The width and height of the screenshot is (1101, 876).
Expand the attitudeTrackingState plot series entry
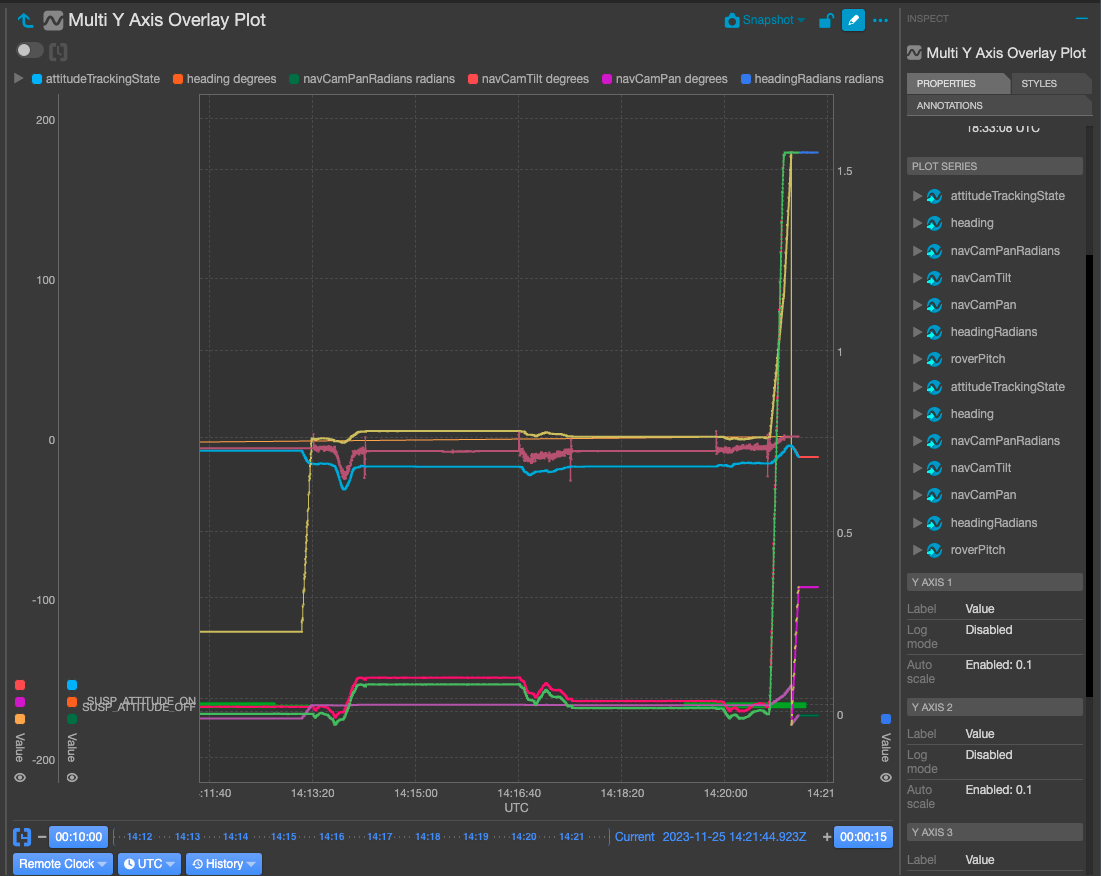click(x=917, y=195)
